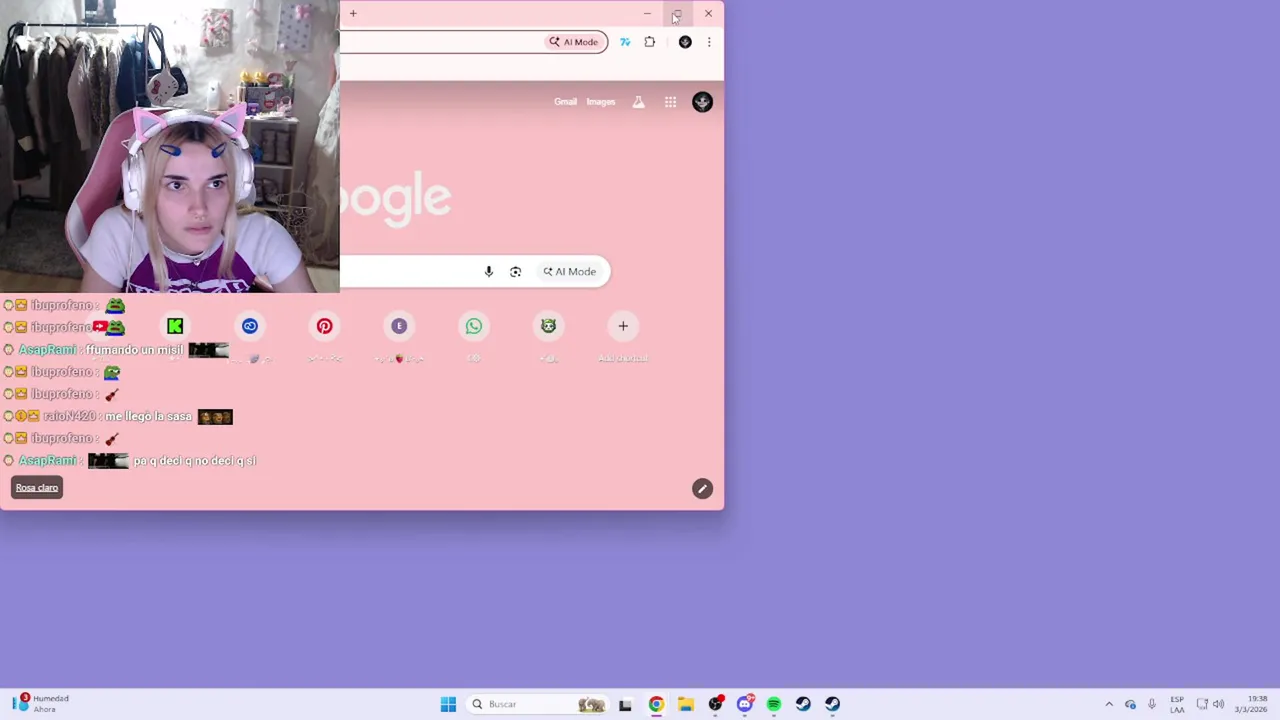Open the Gmail link
This screenshot has height=720, width=1280.
point(565,102)
